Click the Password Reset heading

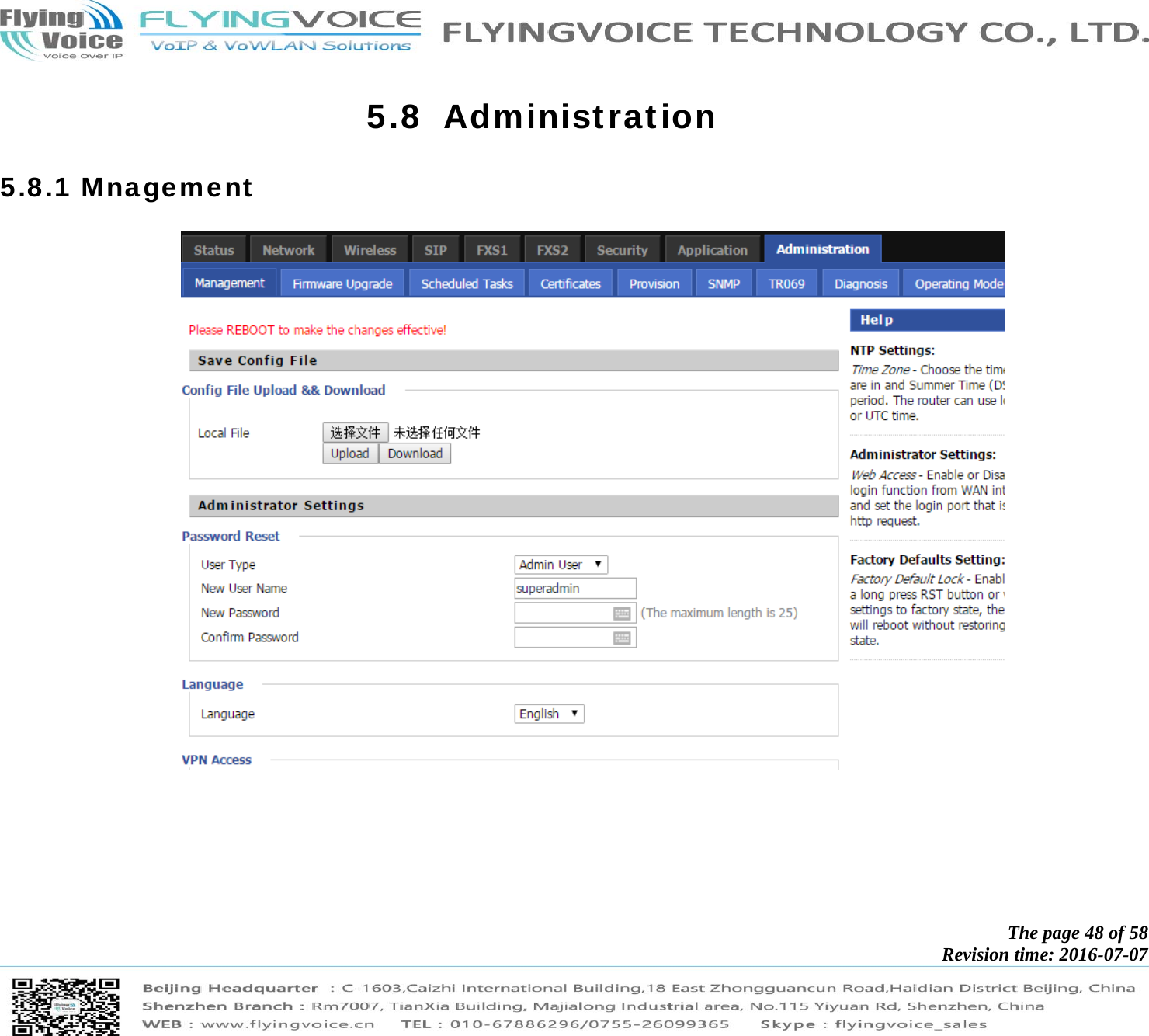(x=231, y=536)
